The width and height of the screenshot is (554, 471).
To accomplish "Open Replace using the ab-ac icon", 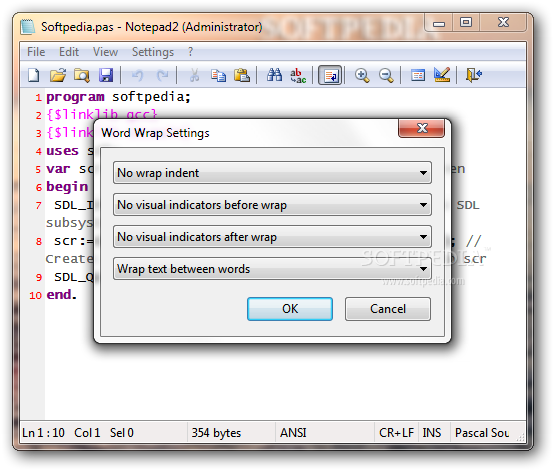I will click(x=298, y=75).
